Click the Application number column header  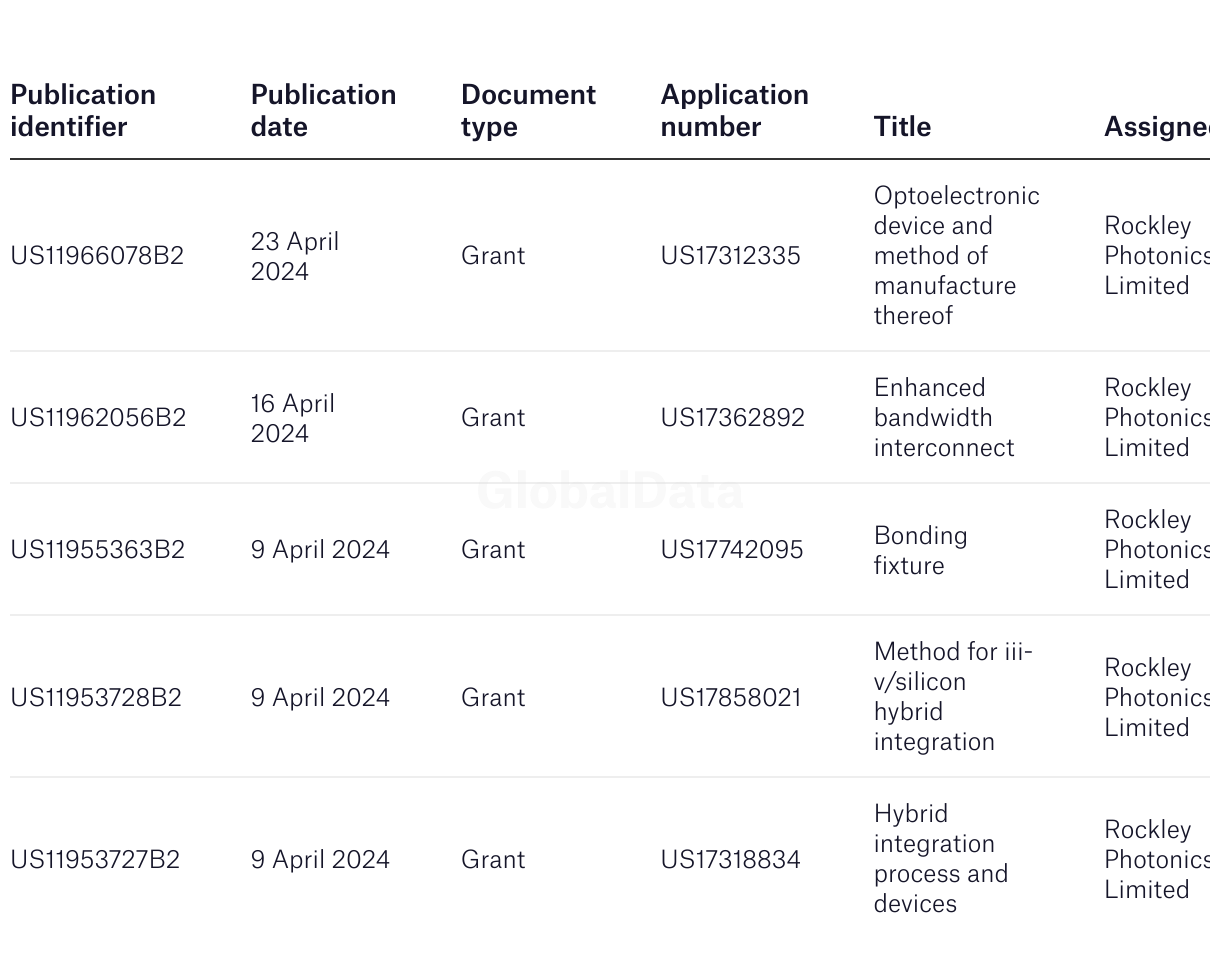coord(734,111)
